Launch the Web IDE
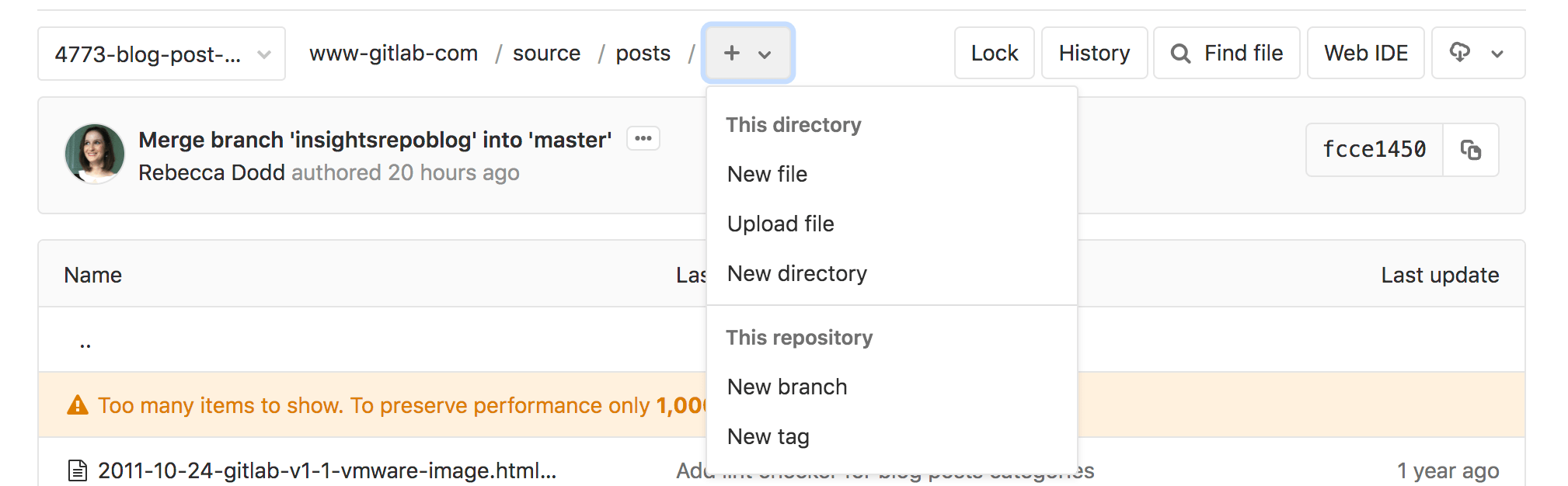The height and width of the screenshot is (486, 1568). click(x=1366, y=53)
